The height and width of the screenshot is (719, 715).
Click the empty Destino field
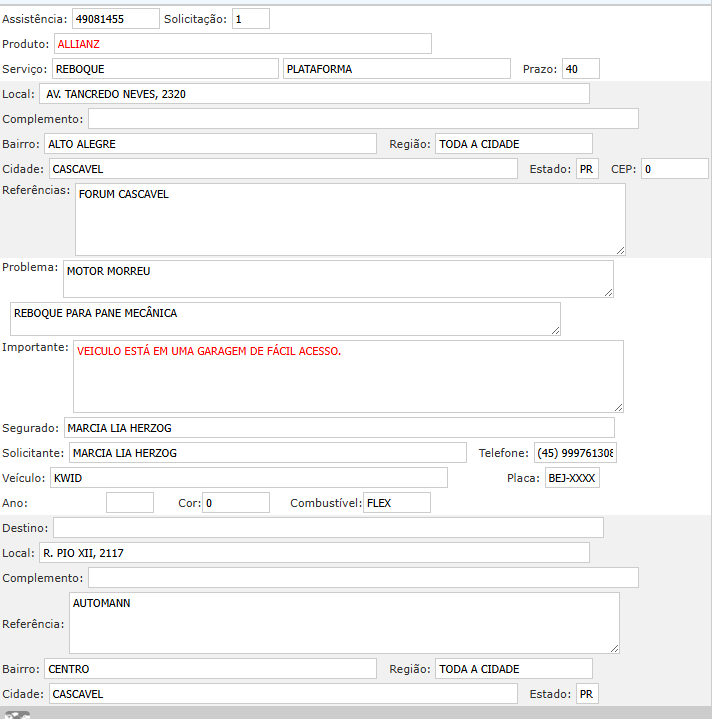[328, 527]
